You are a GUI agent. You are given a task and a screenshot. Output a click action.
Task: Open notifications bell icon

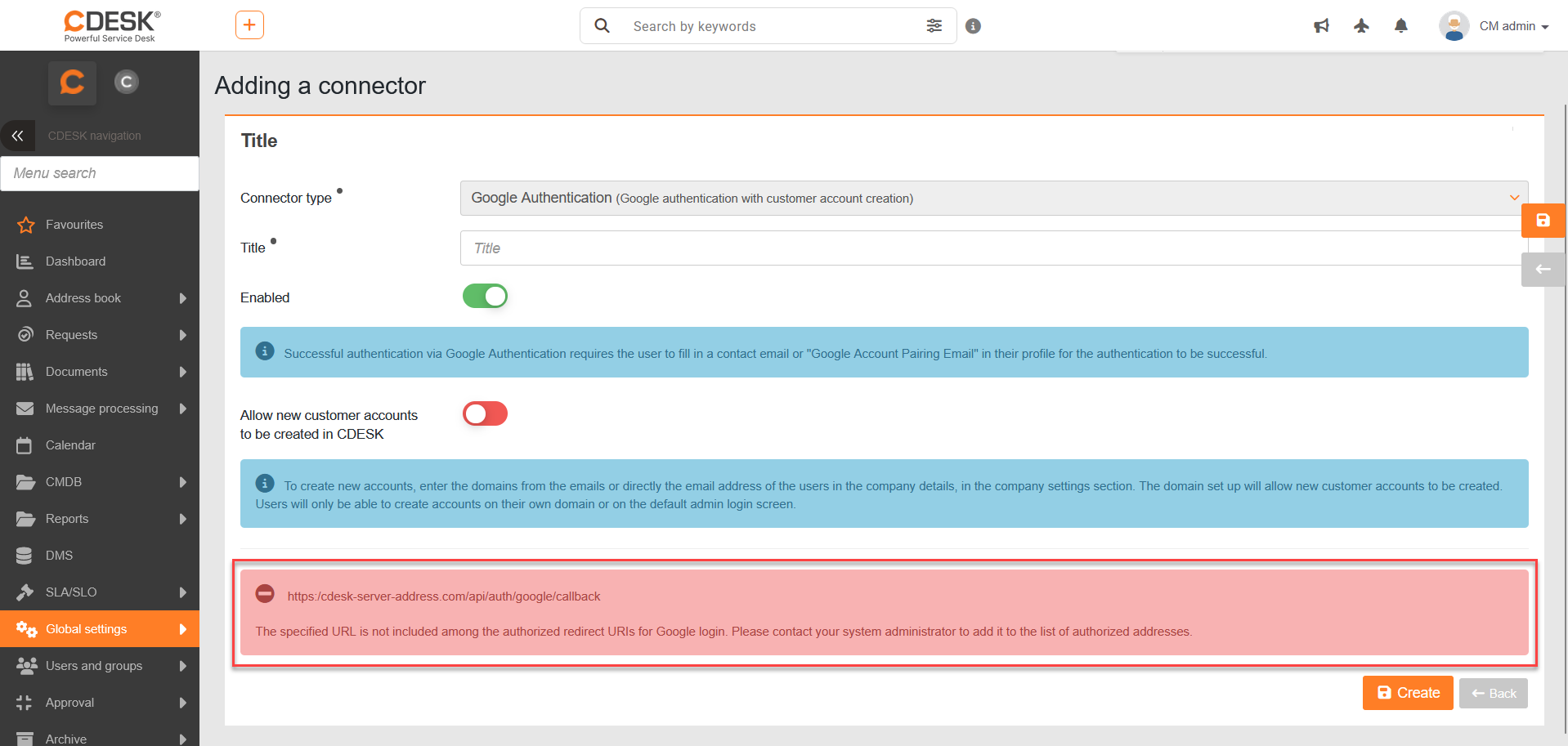[x=1401, y=26]
